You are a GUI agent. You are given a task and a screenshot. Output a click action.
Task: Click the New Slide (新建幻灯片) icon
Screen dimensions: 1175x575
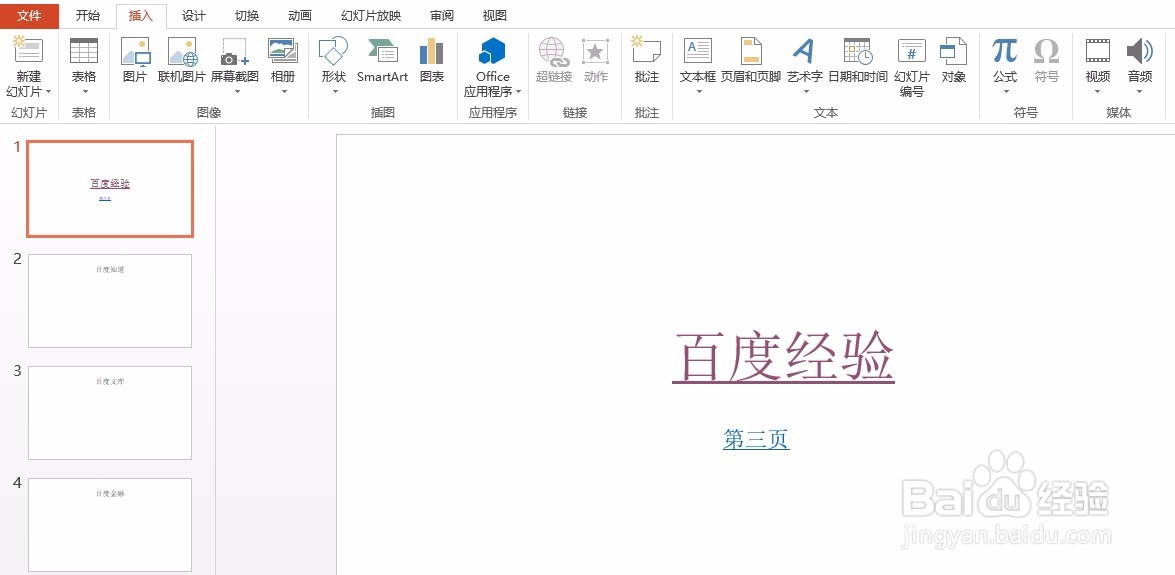(28, 50)
